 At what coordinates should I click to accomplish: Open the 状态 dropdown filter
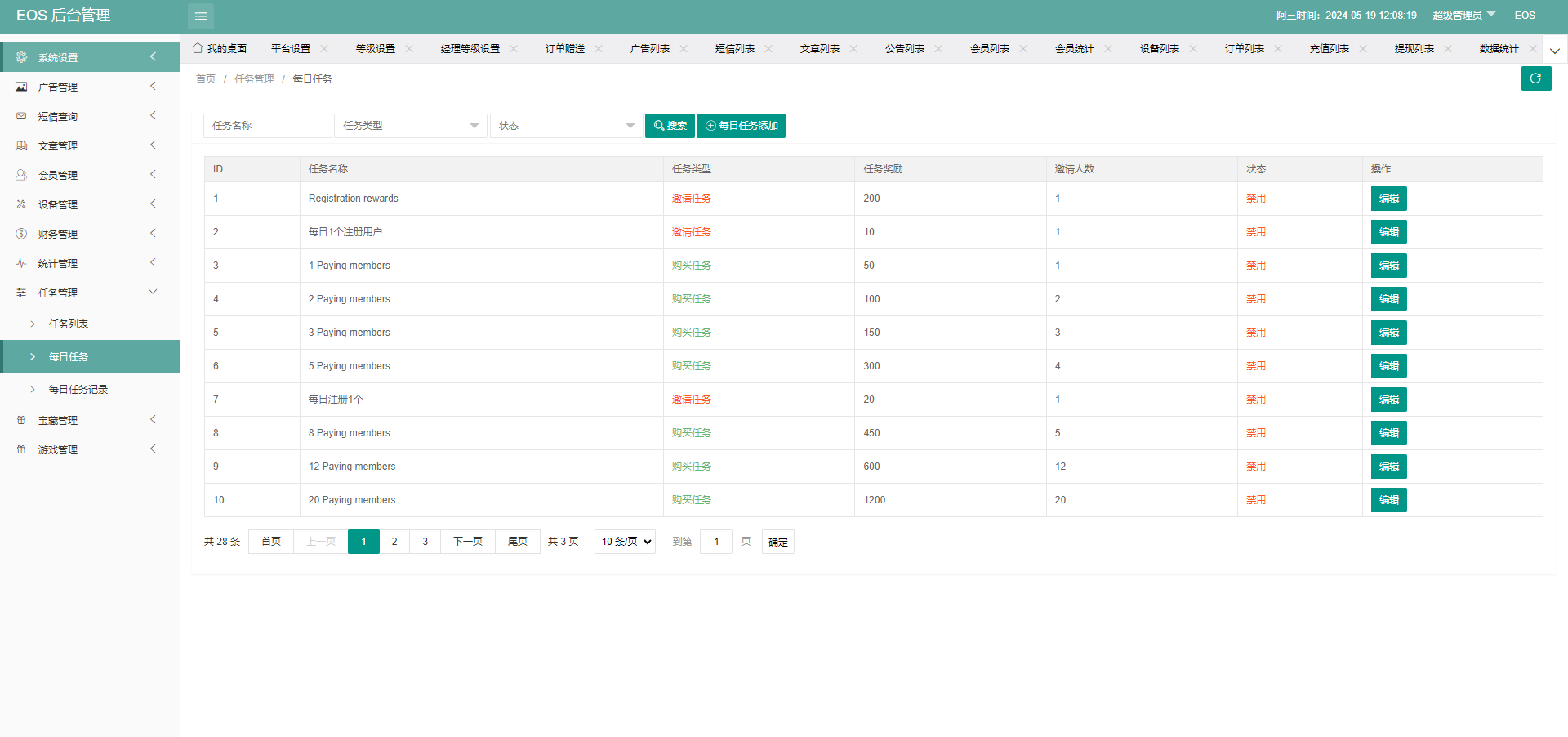566,126
